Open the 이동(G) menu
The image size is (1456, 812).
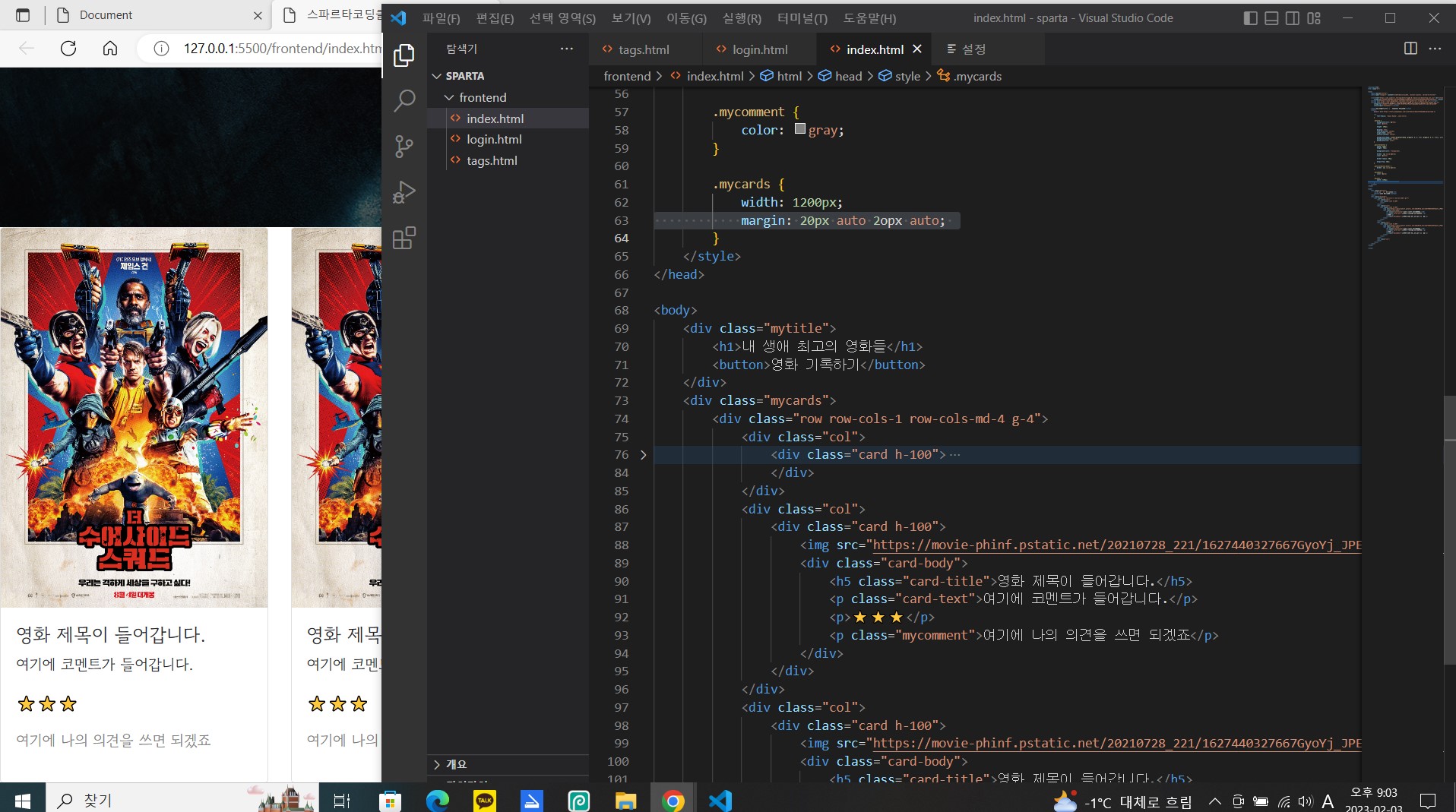[x=686, y=18]
